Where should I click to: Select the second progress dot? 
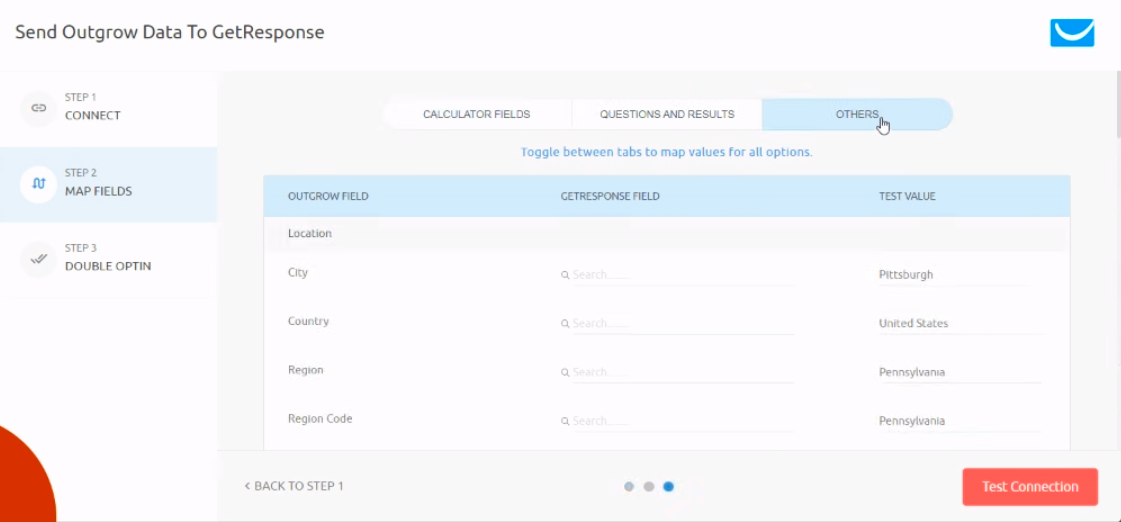tap(649, 486)
